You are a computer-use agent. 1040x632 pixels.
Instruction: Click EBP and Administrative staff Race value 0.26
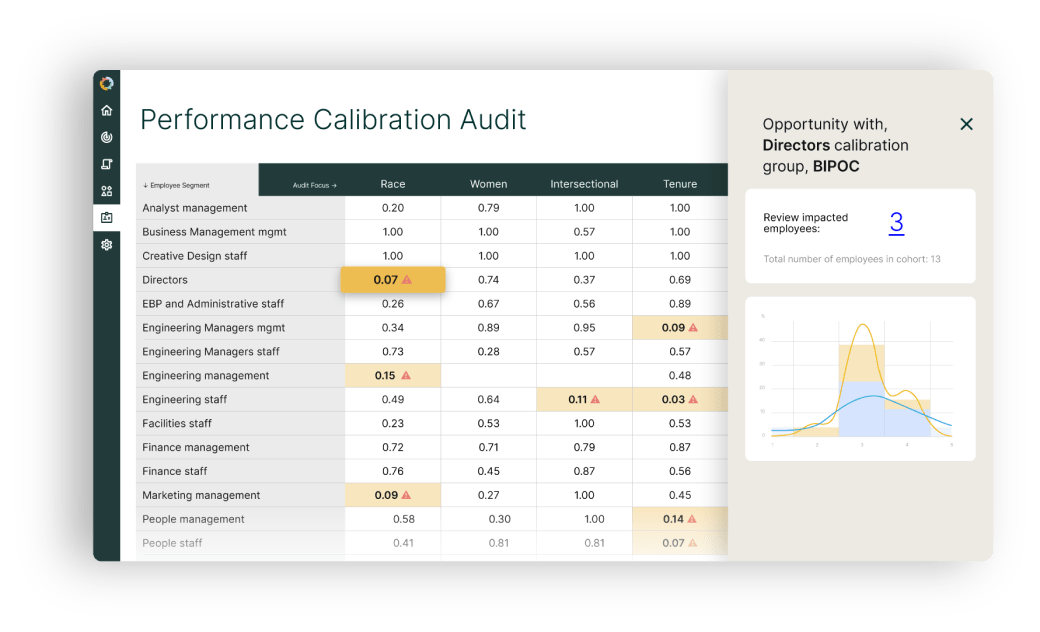393,304
